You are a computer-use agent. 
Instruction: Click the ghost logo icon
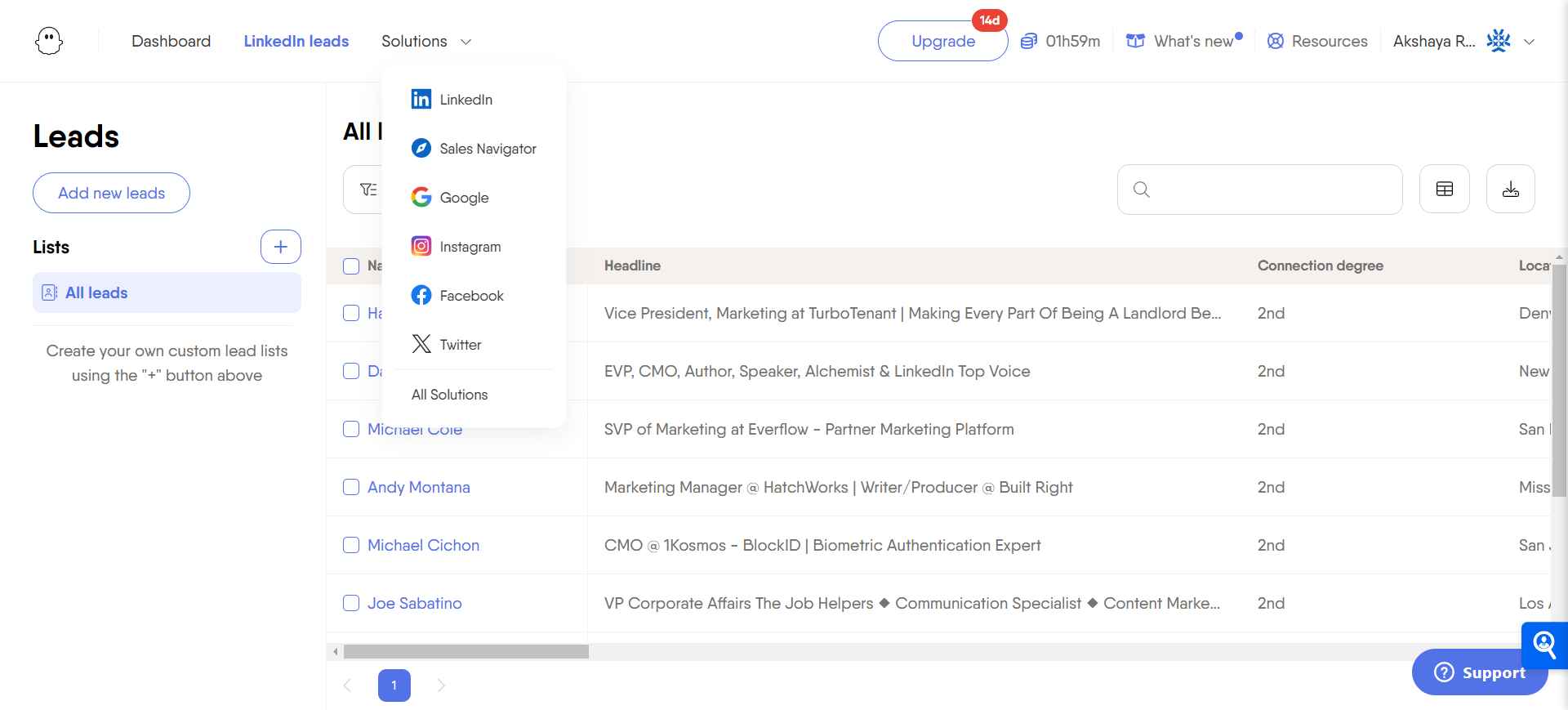tap(49, 41)
